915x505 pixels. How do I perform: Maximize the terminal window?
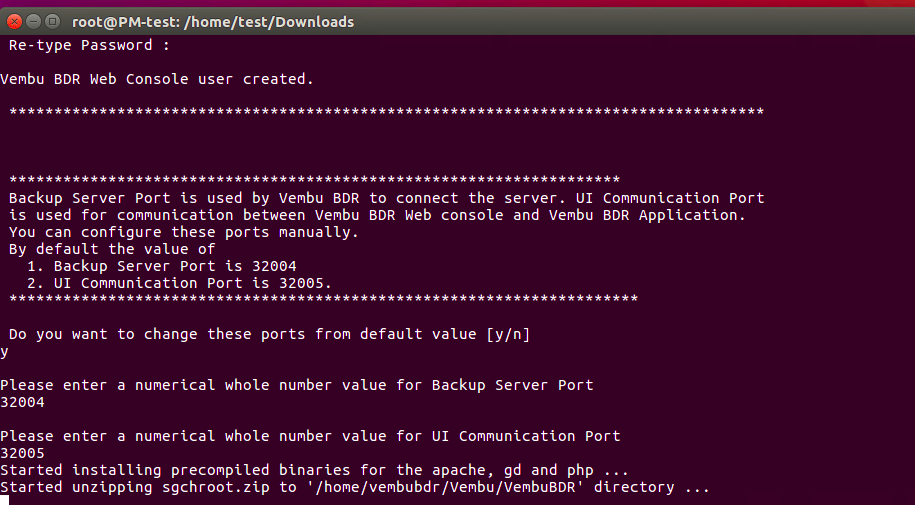tap(53, 22)
